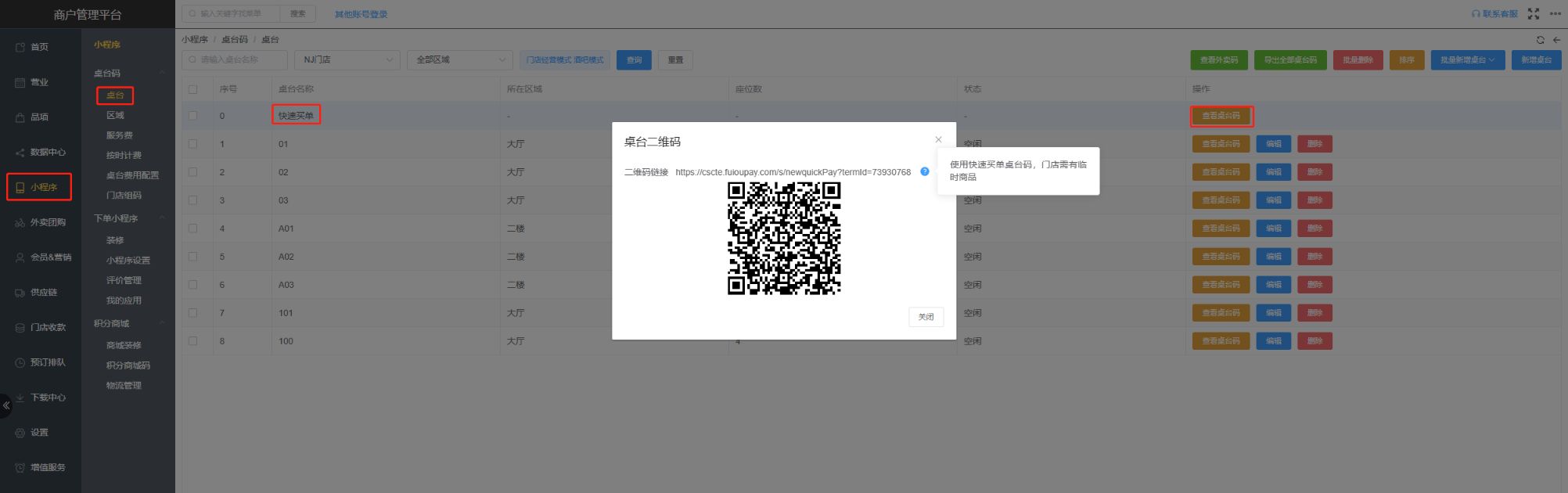1568x493 pixels.
Task: Click the 门店收款 coins icon
Action: click(20, 328)
